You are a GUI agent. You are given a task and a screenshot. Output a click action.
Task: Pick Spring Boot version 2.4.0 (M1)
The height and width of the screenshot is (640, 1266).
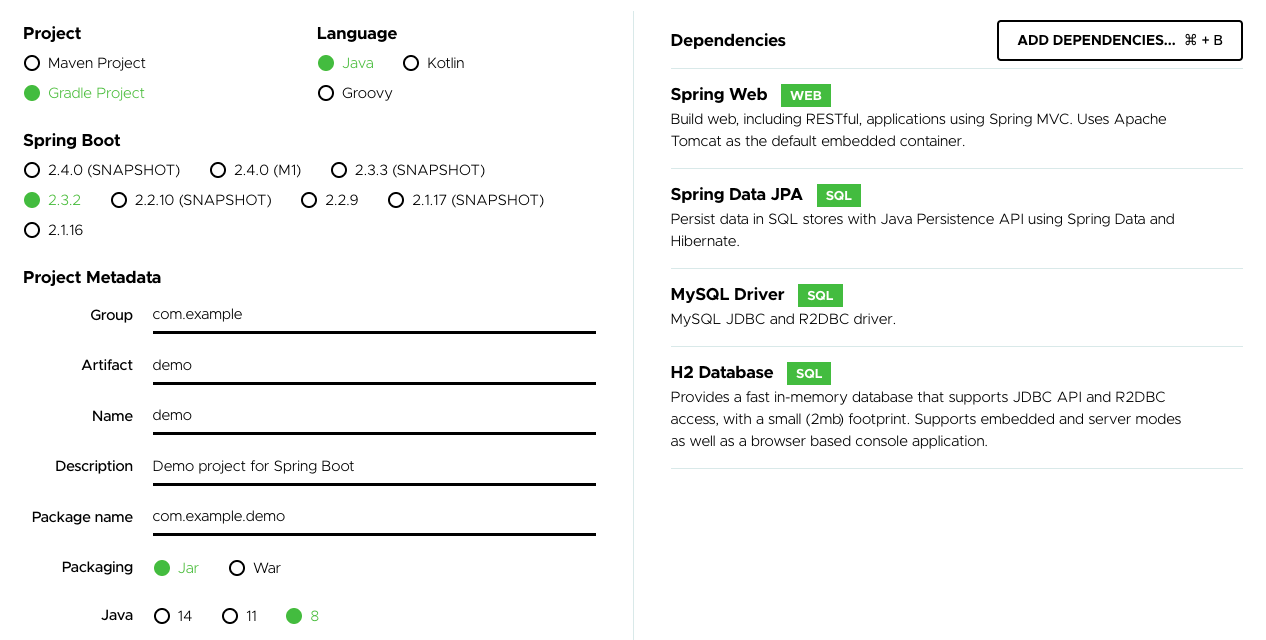point(218,170)
